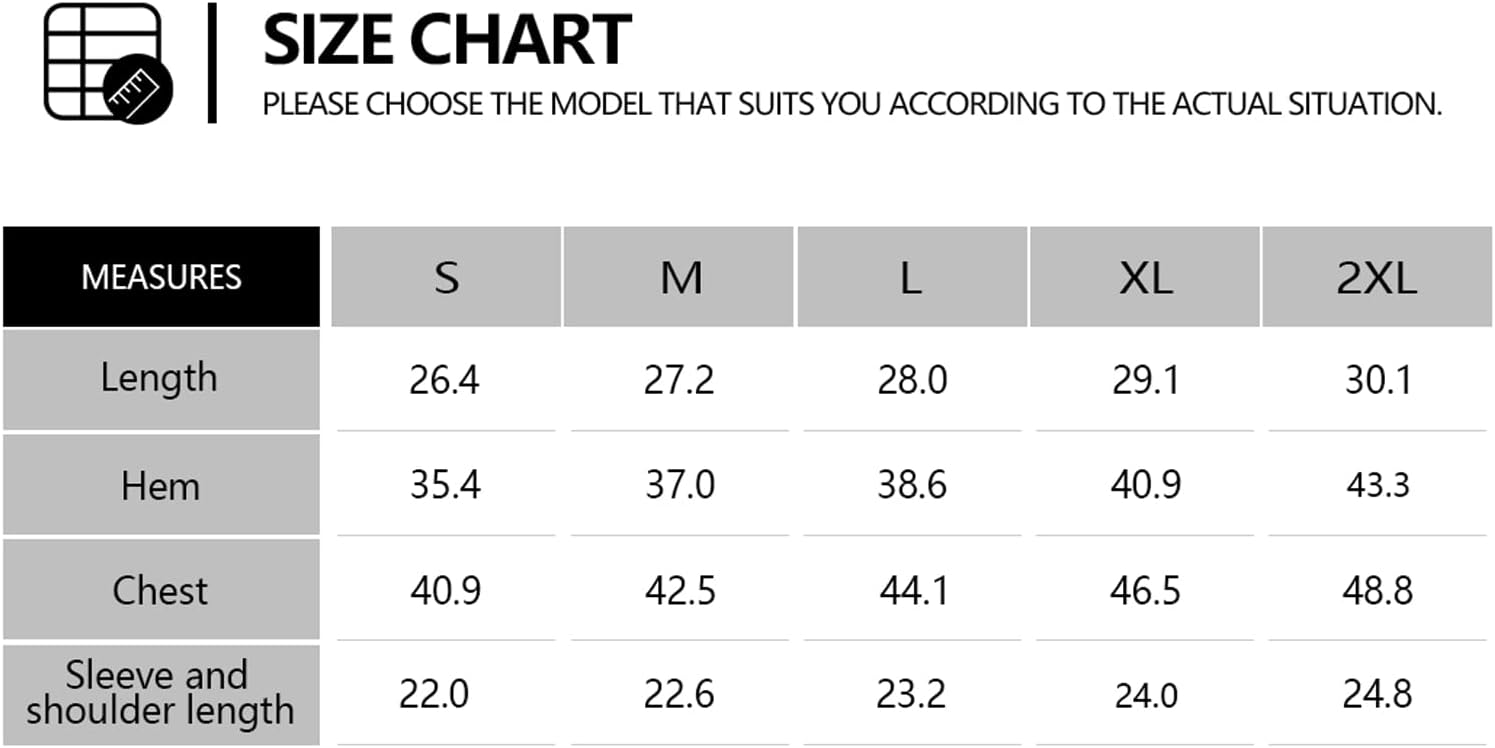Select the 44.1 chest value for L
1495x748 pixels.
tap(913, 590)
